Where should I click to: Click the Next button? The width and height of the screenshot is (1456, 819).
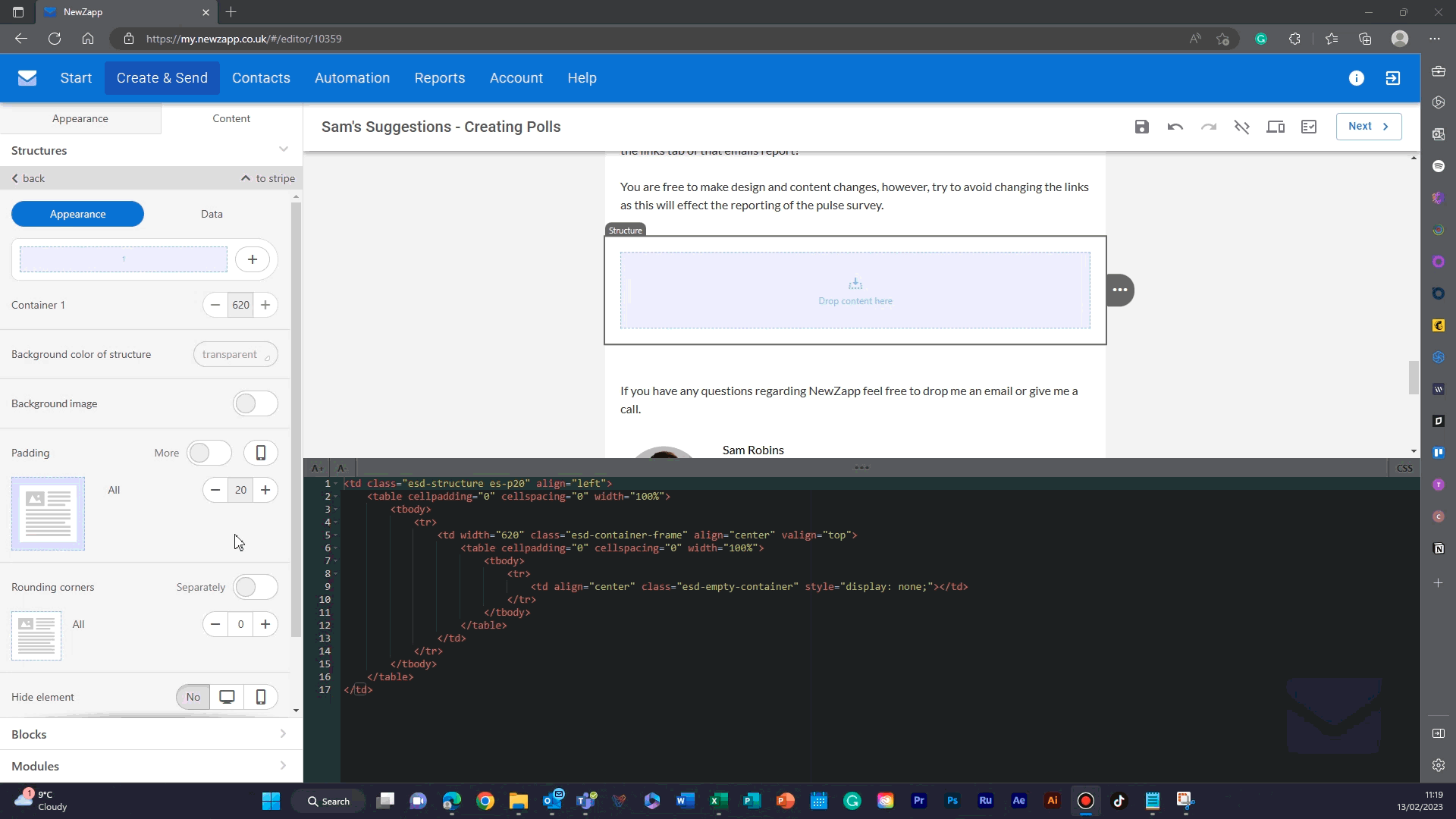[x=1368, y=126]
